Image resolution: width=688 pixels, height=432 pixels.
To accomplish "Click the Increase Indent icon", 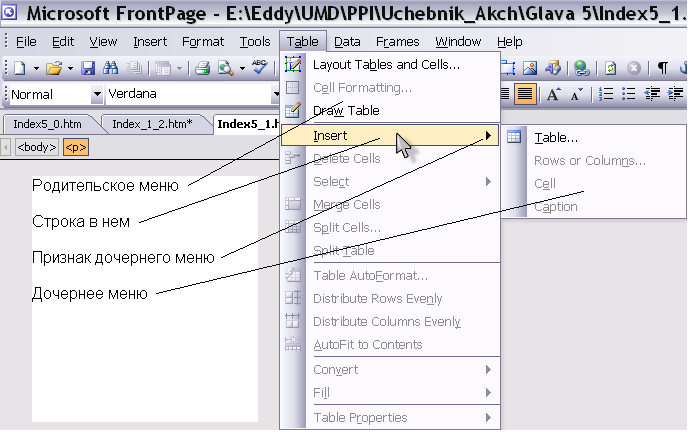I will [675, 94].
